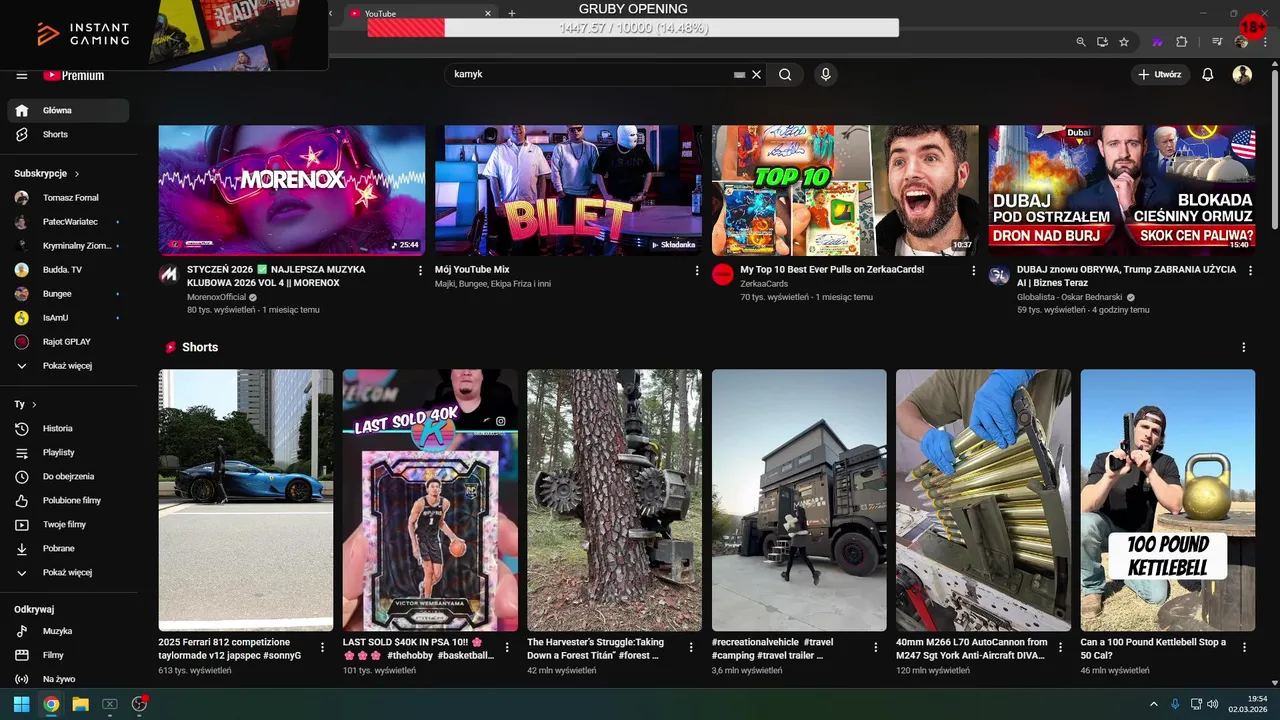The width and height of the screenshot is (1280, 720).
Task: Open options for STYCZEŃ 2026 MORENOX video
Action: click(x=420, y=271)
